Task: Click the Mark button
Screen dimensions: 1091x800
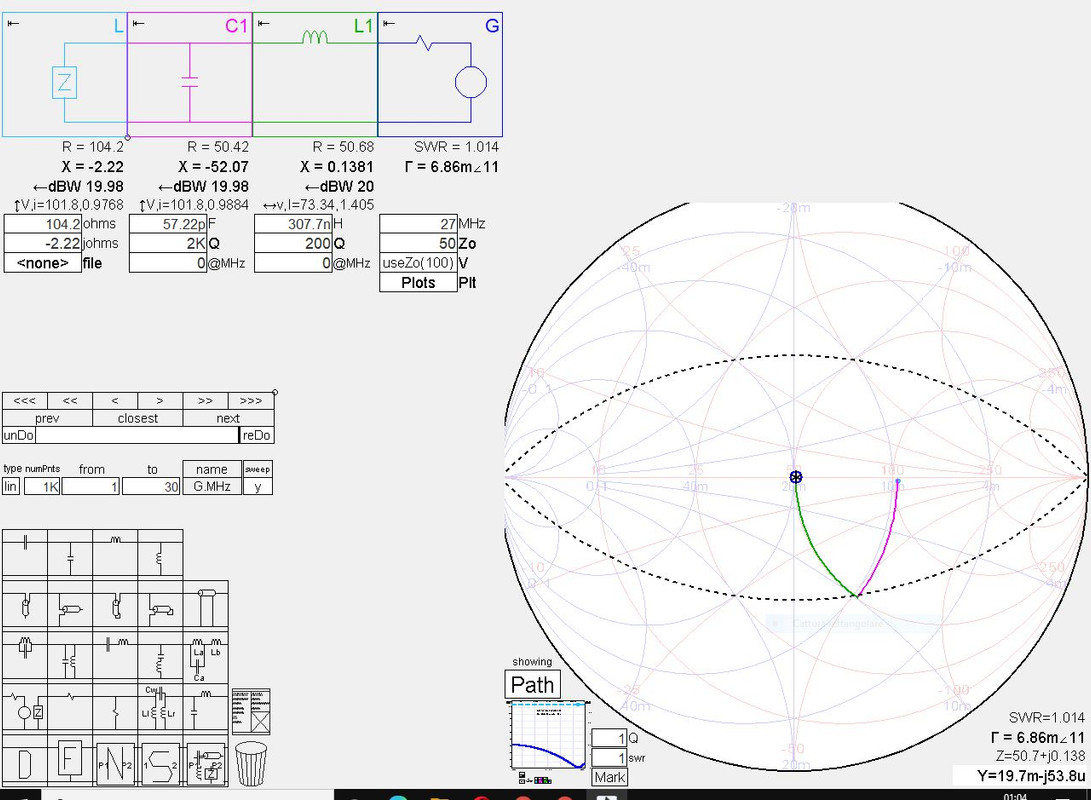Action: (610, 777)
